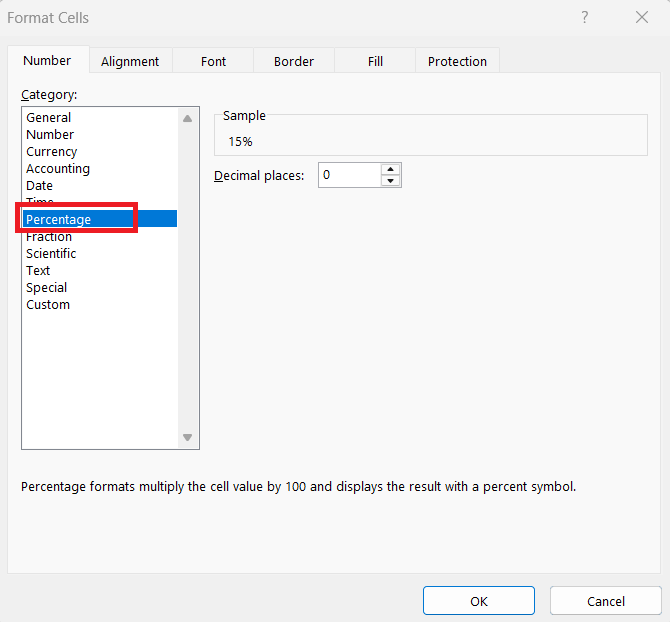Click category list scroll up arrow
This screenshot has height=622, width=670.
coord(187,118)
